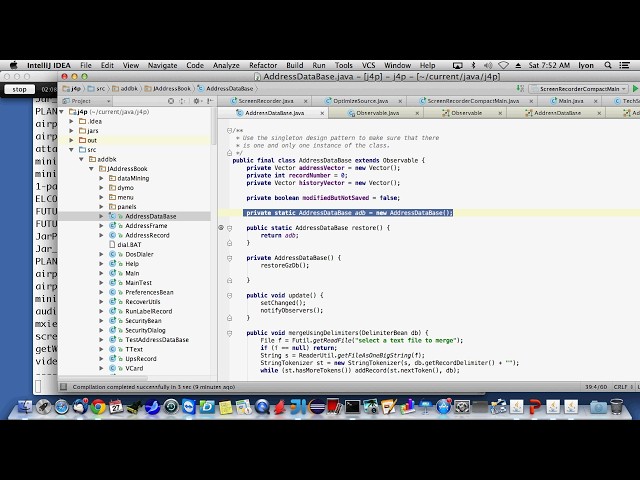Click the volume icon in menu bar
The image size is (640, 480).
pyautogui.click(x=488, y=65)
